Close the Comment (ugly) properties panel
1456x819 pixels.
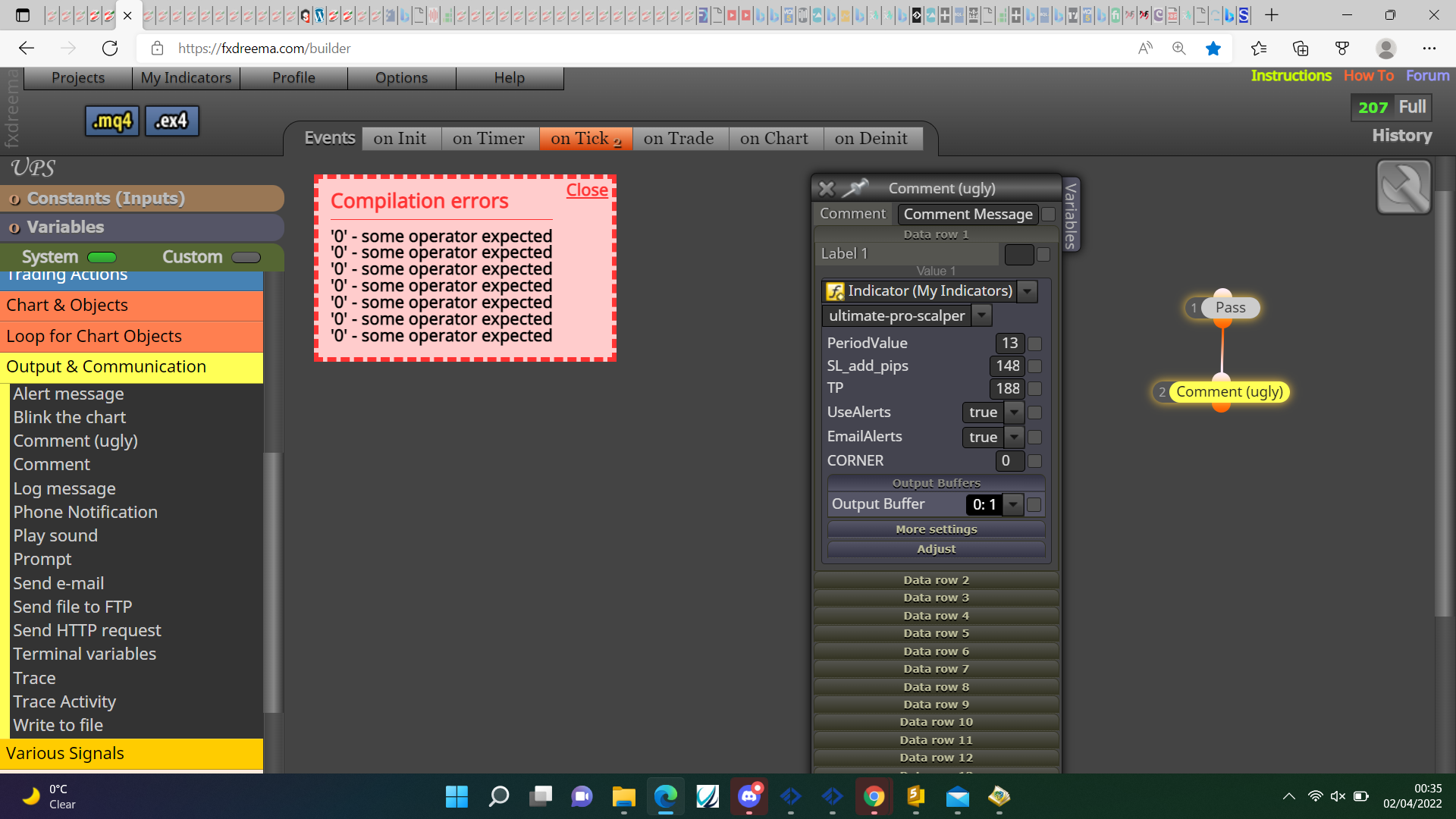[x=827, y=188]
